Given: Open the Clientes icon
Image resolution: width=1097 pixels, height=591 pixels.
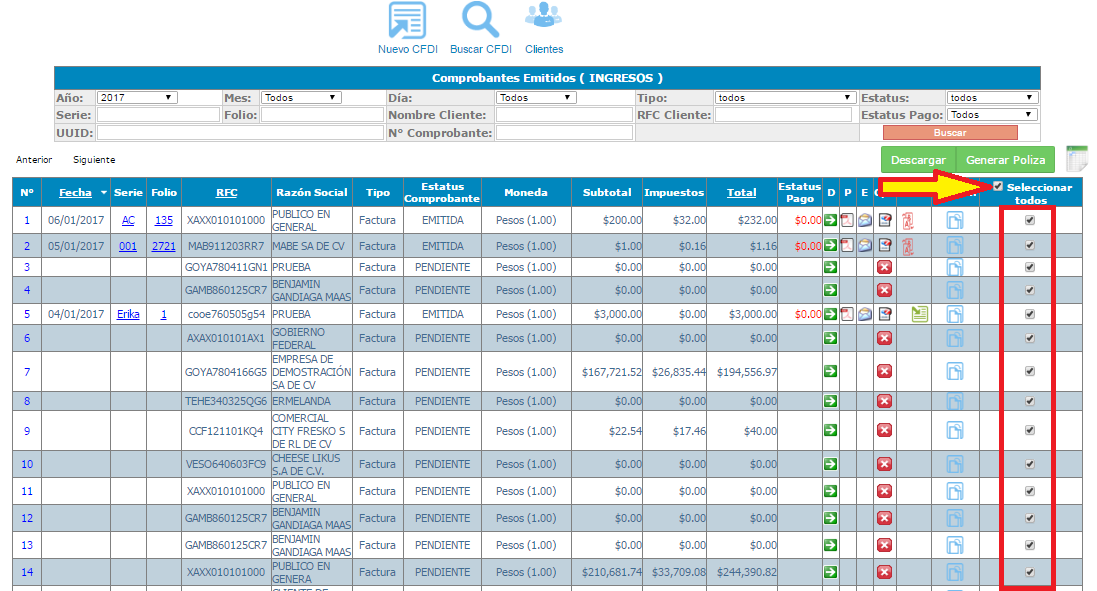Looking at the screenshot, I should point(544,15).
